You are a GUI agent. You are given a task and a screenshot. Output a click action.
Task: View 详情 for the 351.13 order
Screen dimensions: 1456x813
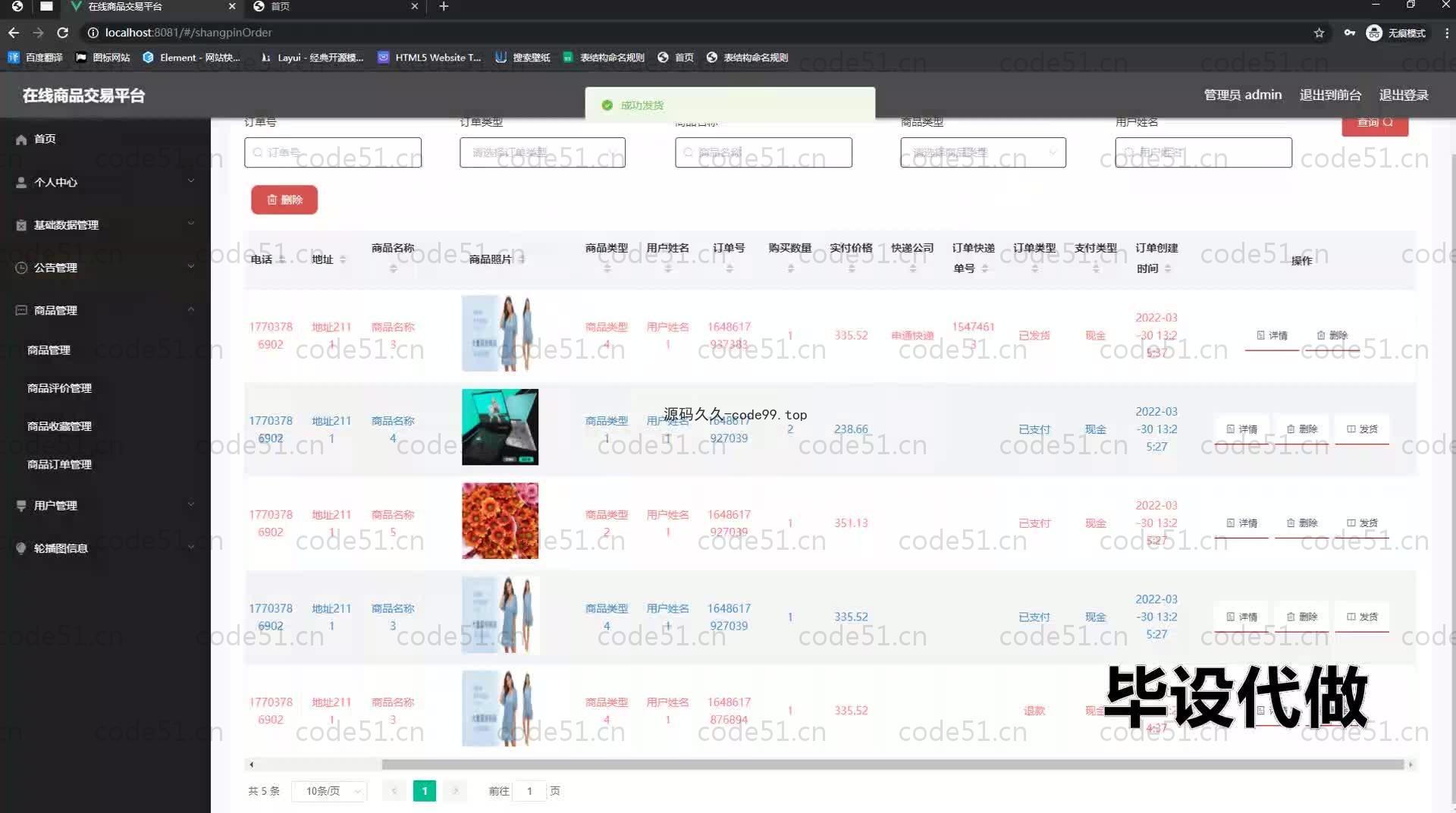click(x=1241, y=523)
